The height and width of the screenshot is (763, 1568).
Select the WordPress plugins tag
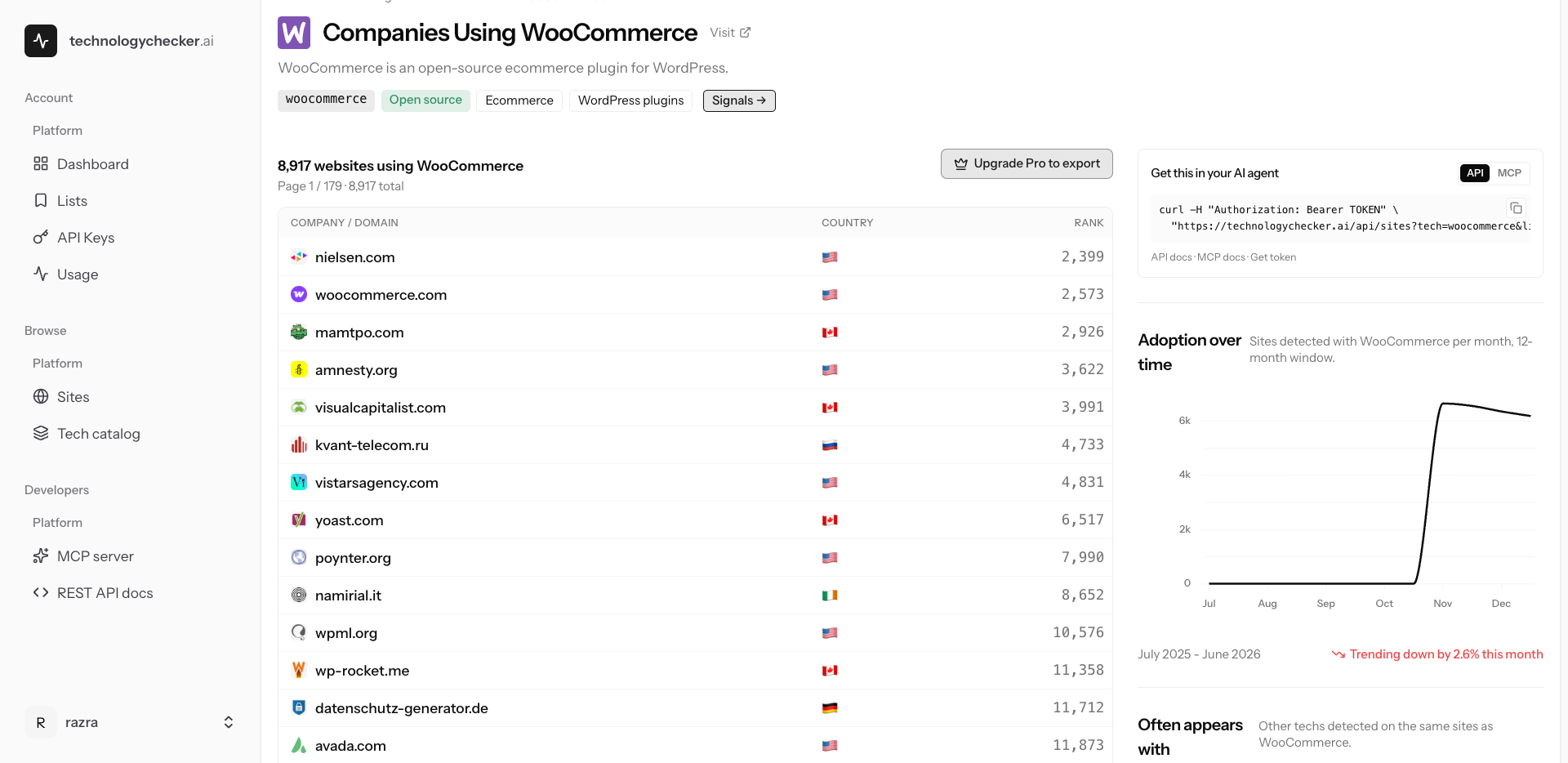point(631,100)
